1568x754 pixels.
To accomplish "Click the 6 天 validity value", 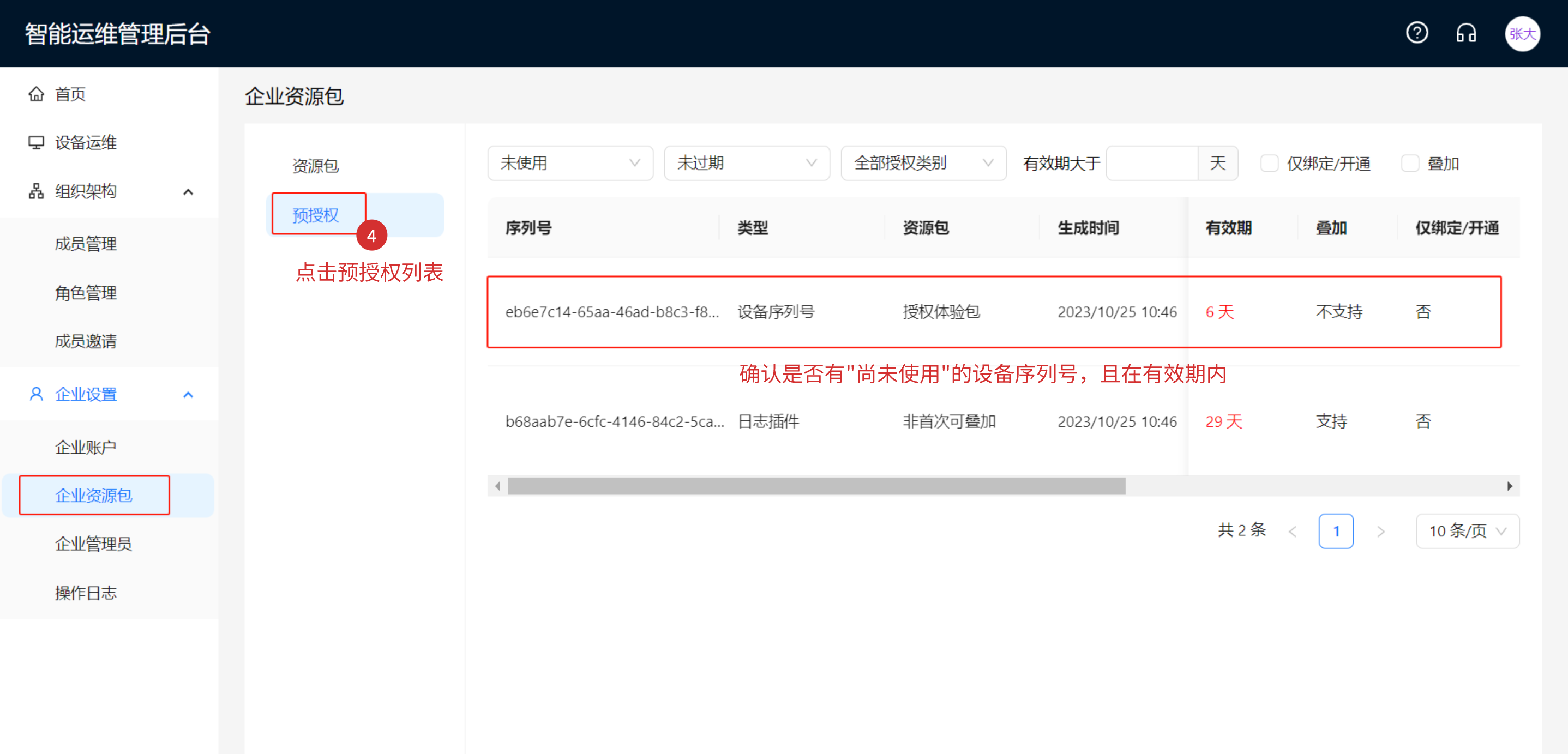I will point(1220,312).
